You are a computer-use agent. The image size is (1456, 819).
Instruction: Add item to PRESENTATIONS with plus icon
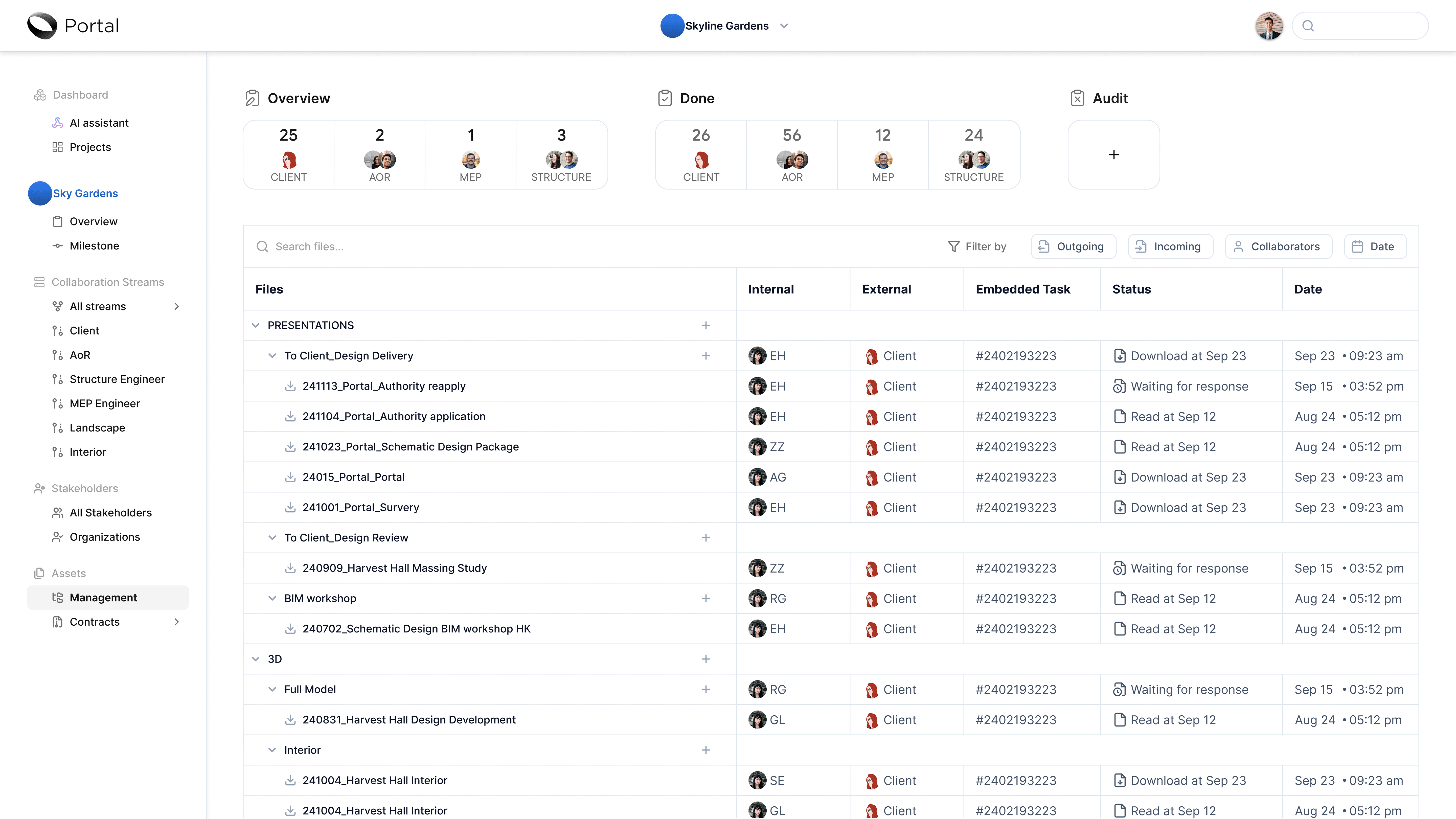706,326
